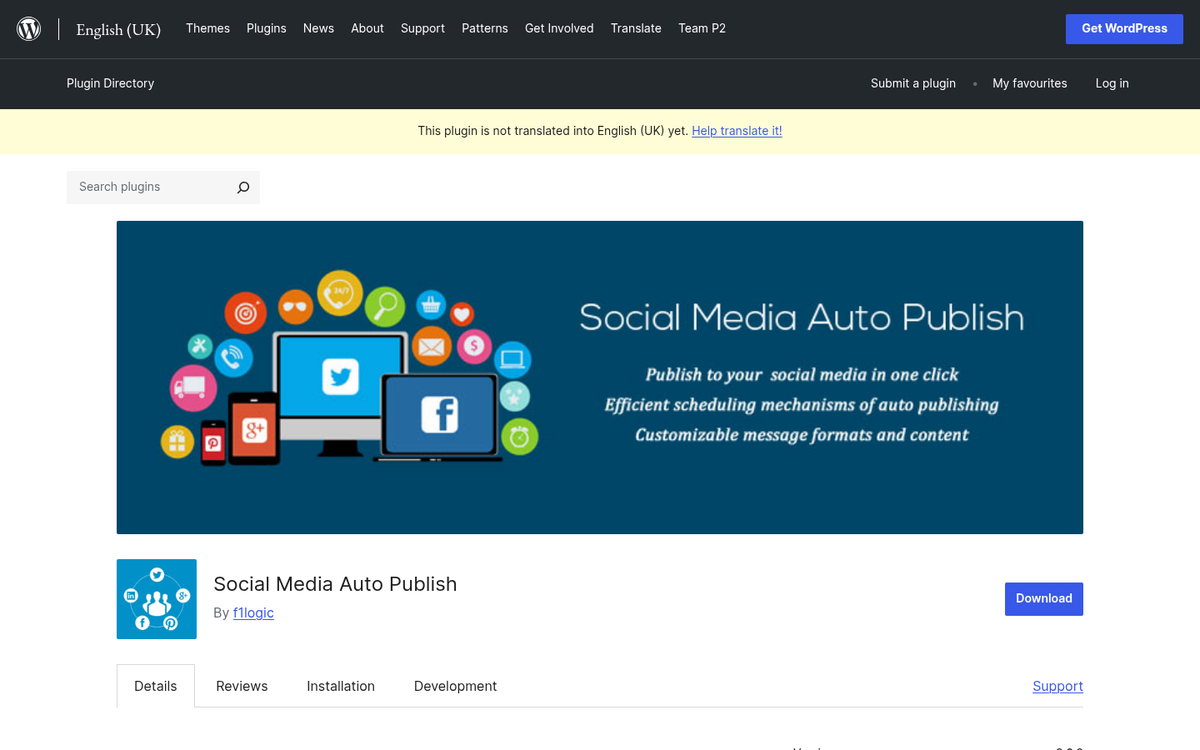
Task: Visit the f1logic author profile
Action: (253, 612)
